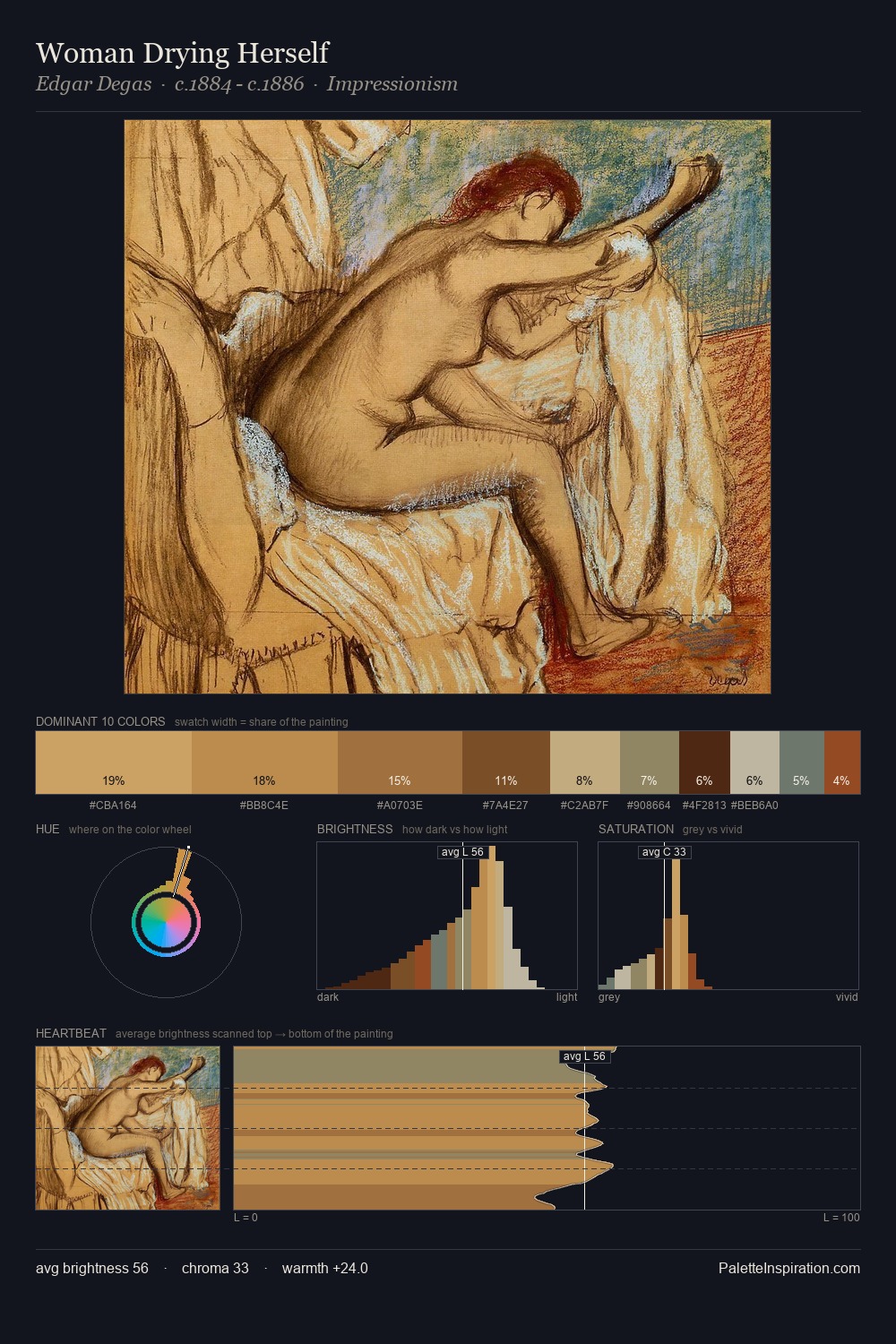896x1344 pixels.
Task: Click the HUE section heading
Action: [47, 829]
